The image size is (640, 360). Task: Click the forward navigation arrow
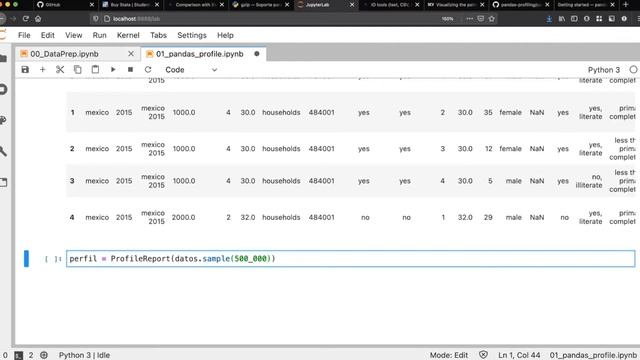click(x=13, y=19)
